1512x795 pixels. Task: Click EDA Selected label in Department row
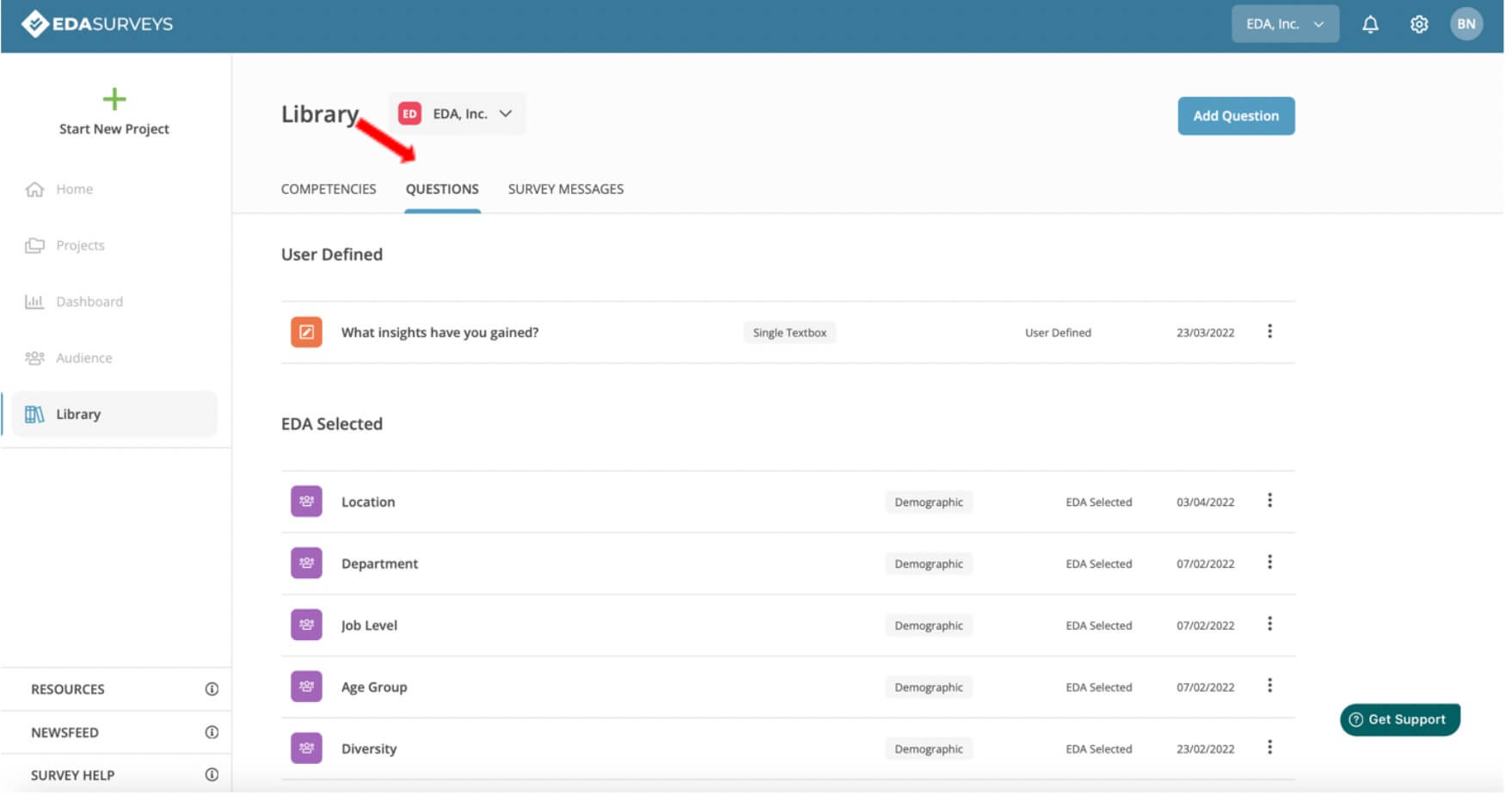(x=1098, y=564)
